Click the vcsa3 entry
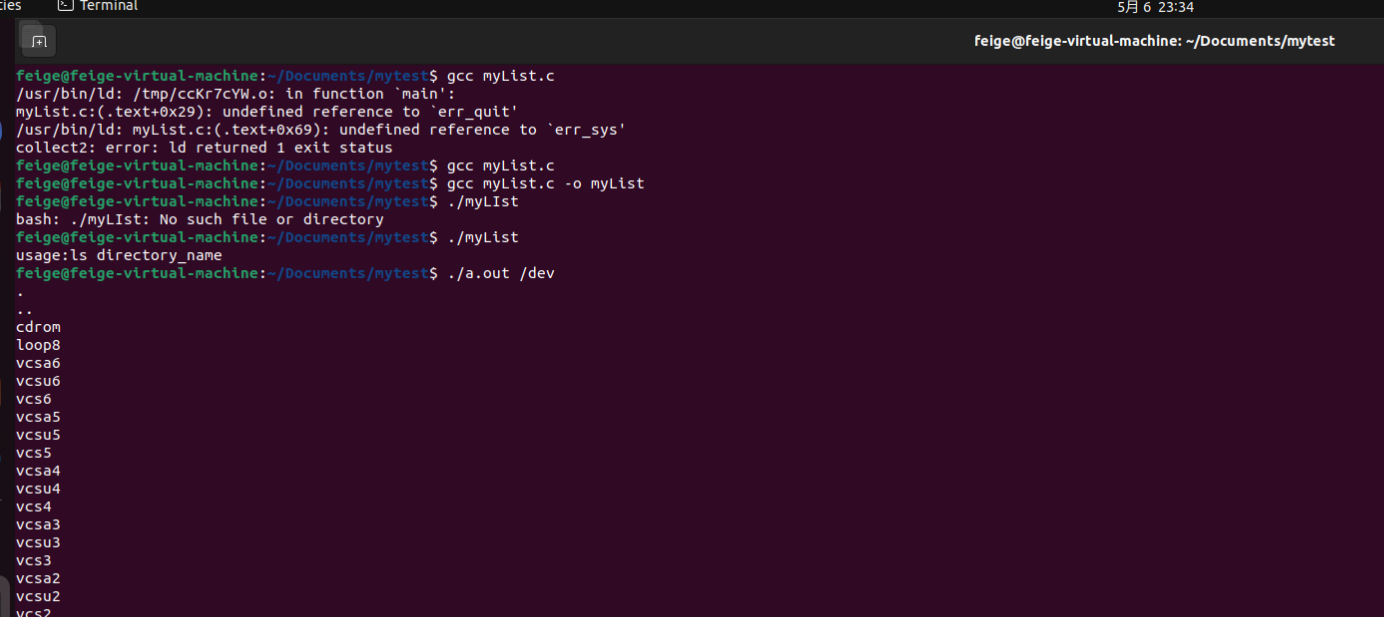Screen dimensions: 1384x617 point(38,526)
